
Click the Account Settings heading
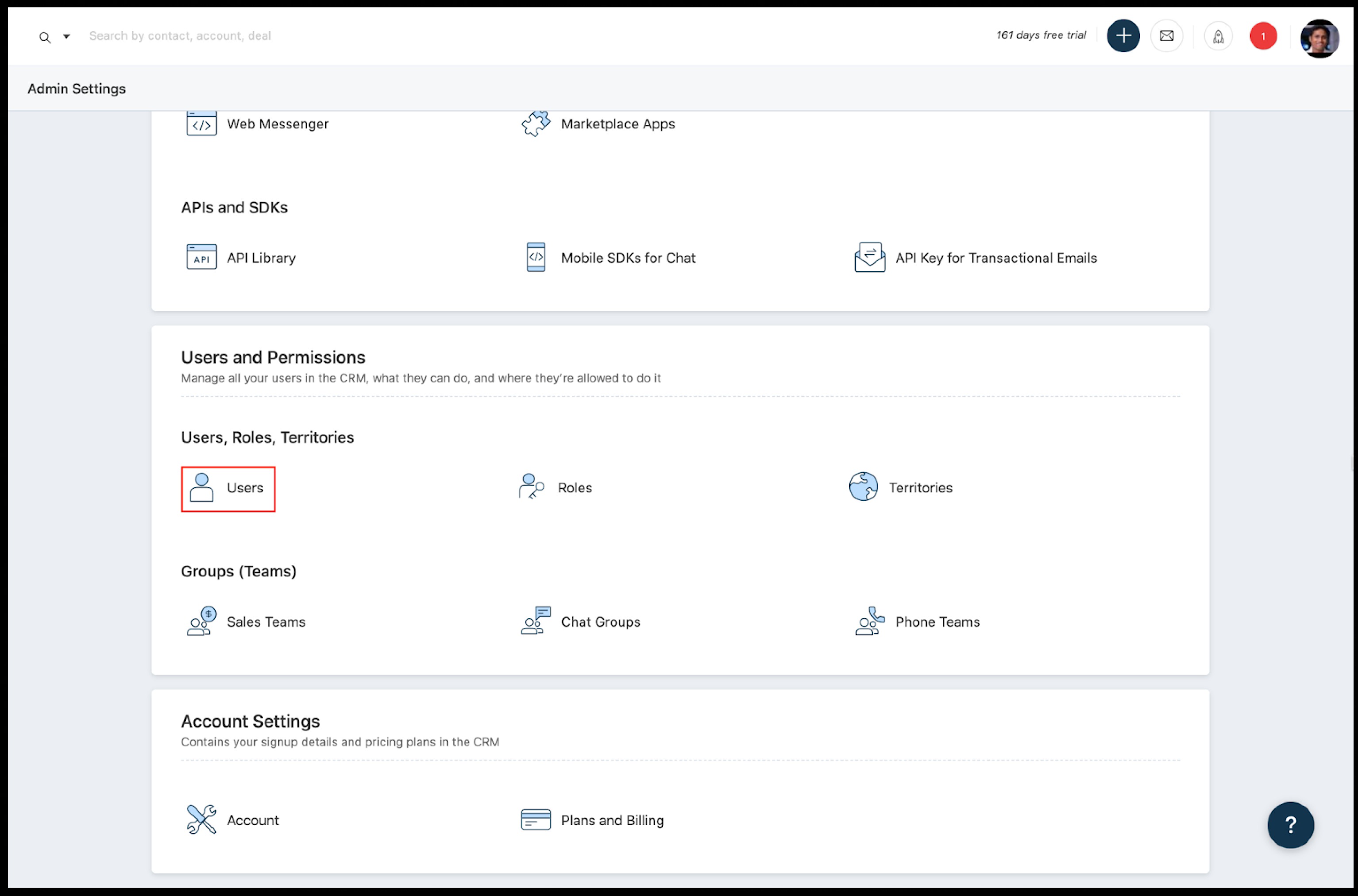(250, 721)
